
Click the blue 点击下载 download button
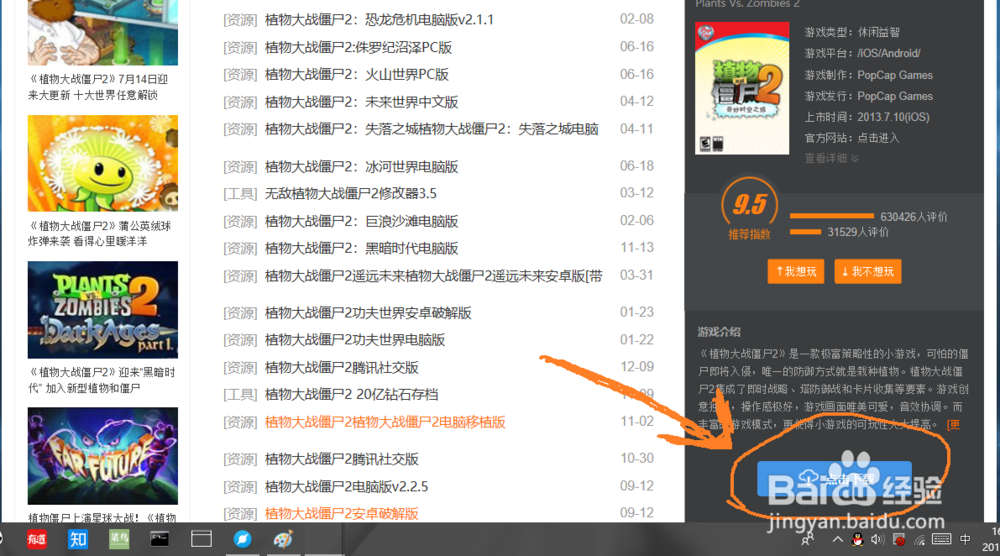[x=834, y=479]
